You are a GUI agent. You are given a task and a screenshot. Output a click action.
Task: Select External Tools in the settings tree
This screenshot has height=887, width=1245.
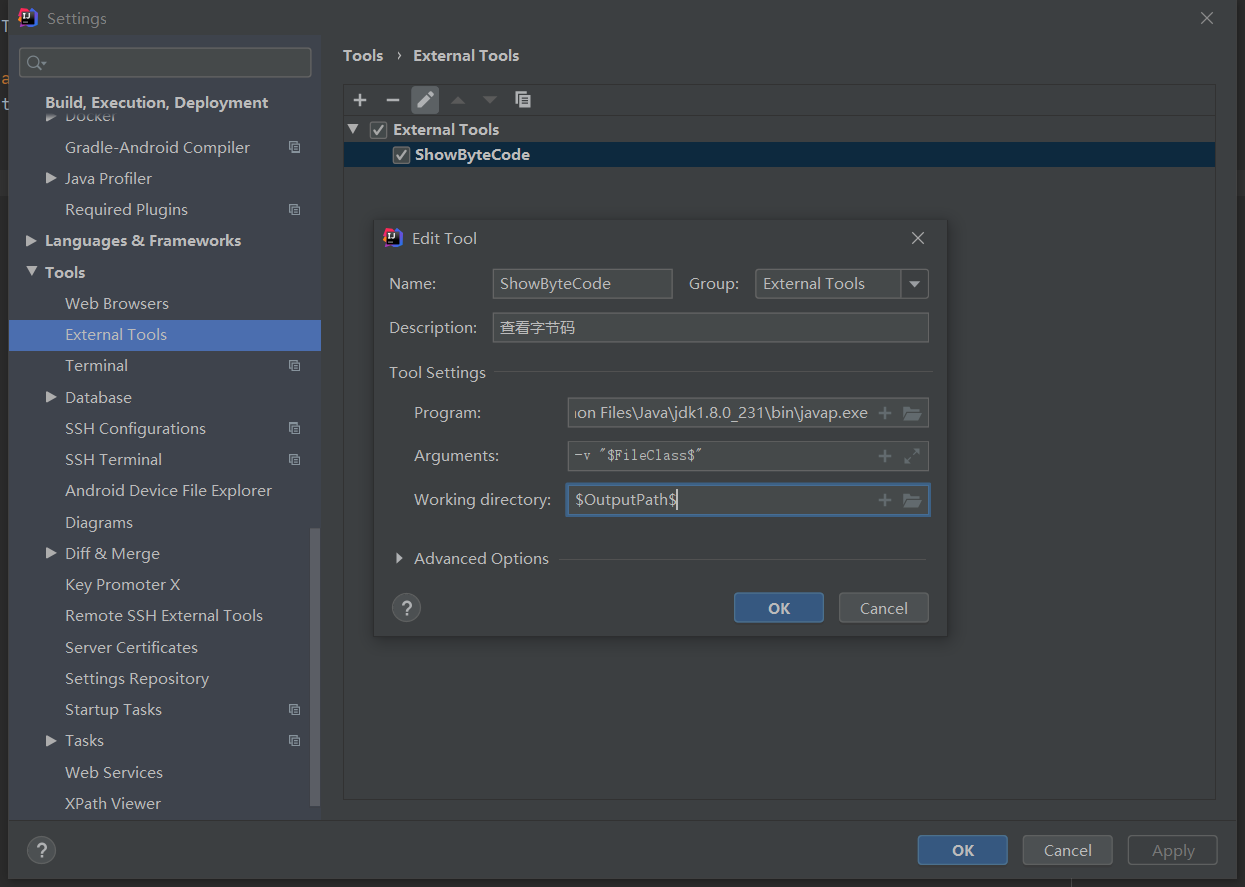pyautogui.click(x=165, y=335)
